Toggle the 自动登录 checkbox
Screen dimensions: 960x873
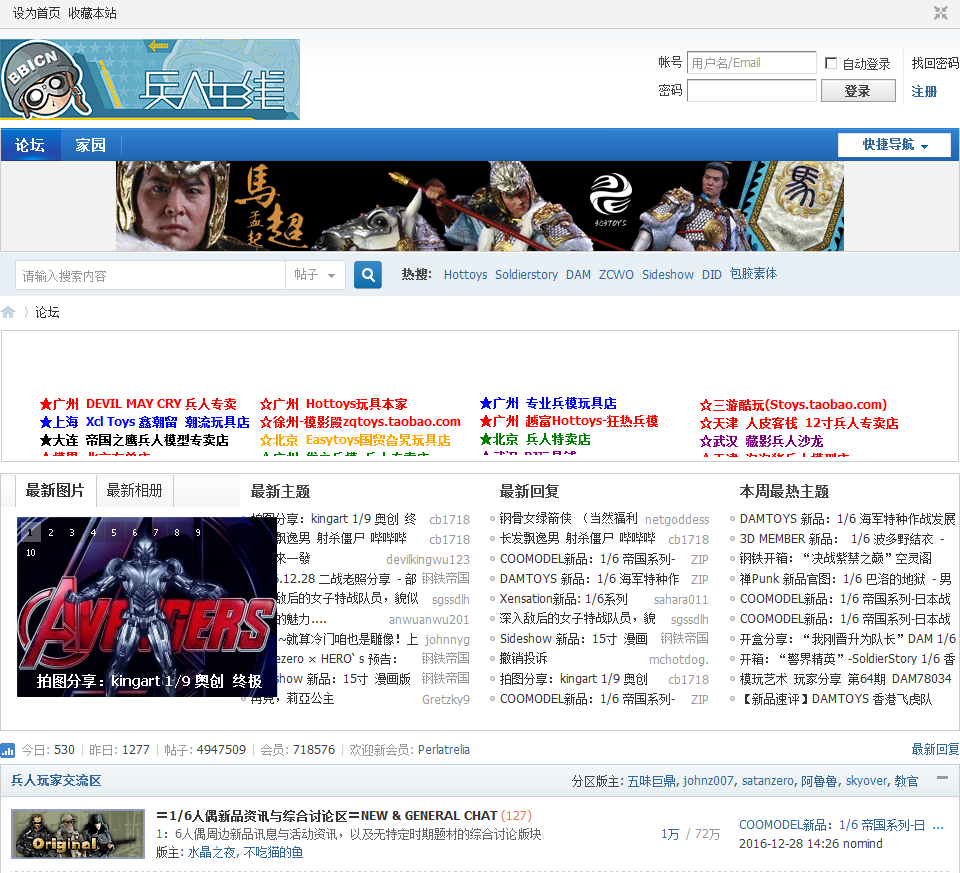(x=831, y=63)
